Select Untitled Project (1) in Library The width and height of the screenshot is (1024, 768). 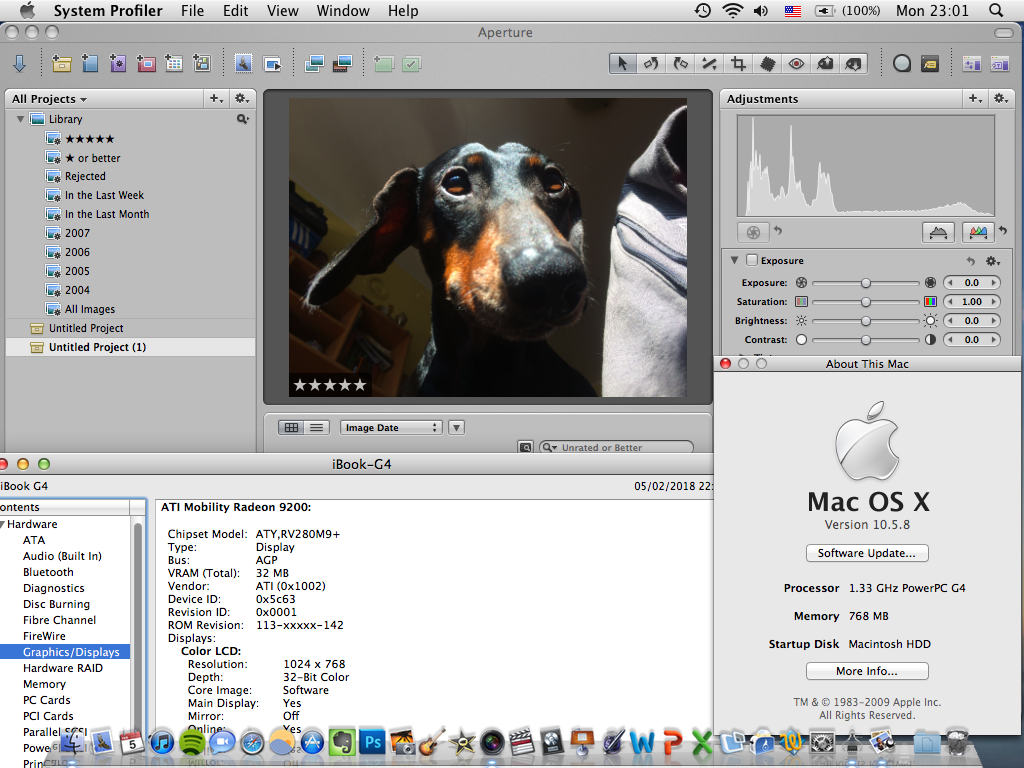(130, 347)
